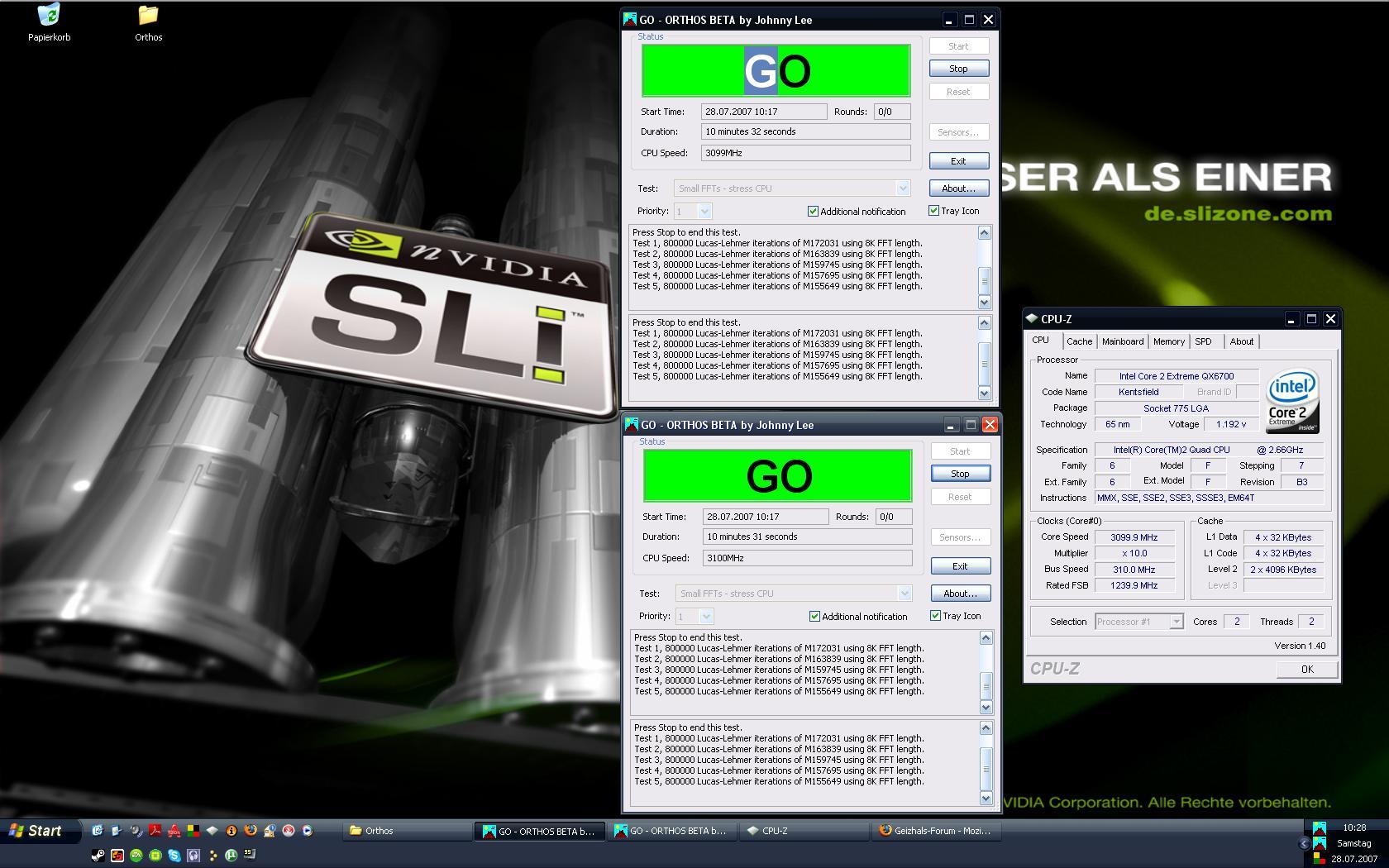Switch to CPU-Z via taskbar button

[x=804, y=831]
